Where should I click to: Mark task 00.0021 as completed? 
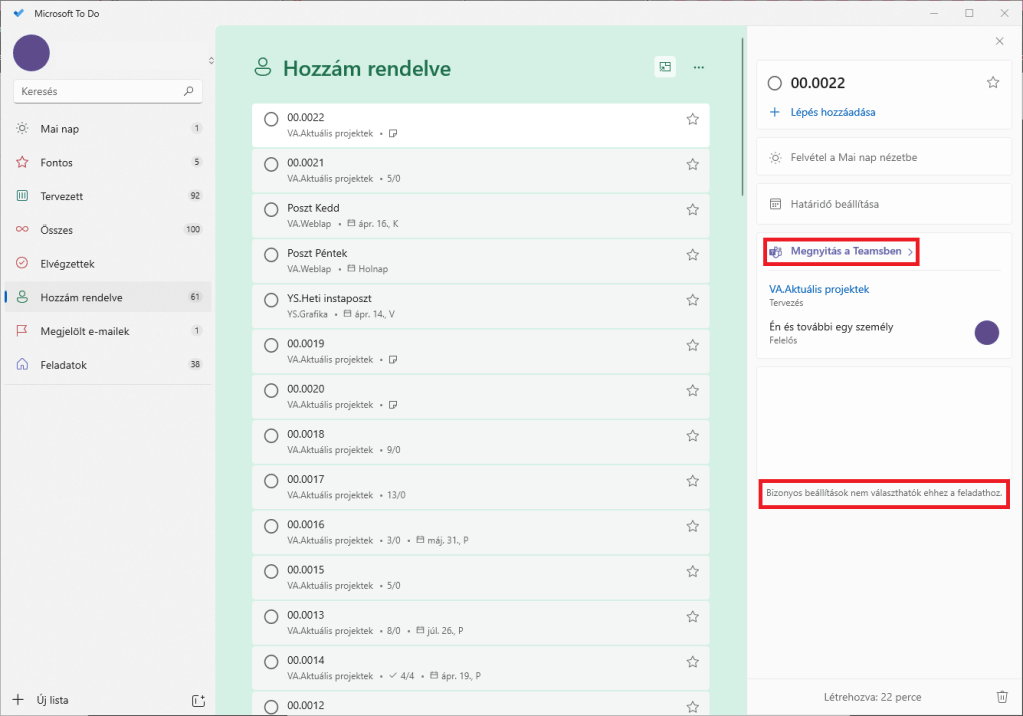[271, 165]
